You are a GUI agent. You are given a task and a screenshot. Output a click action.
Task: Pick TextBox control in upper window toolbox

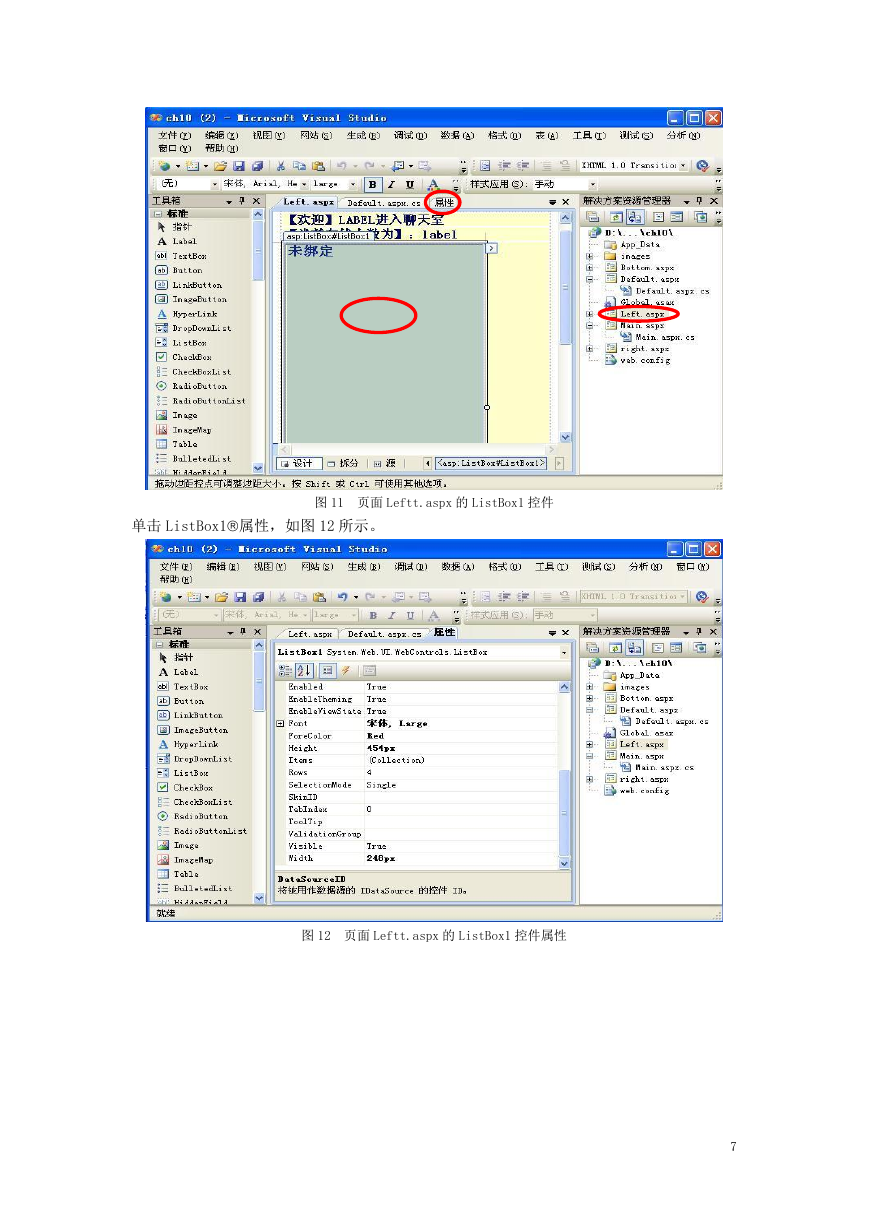coord(182,256)
